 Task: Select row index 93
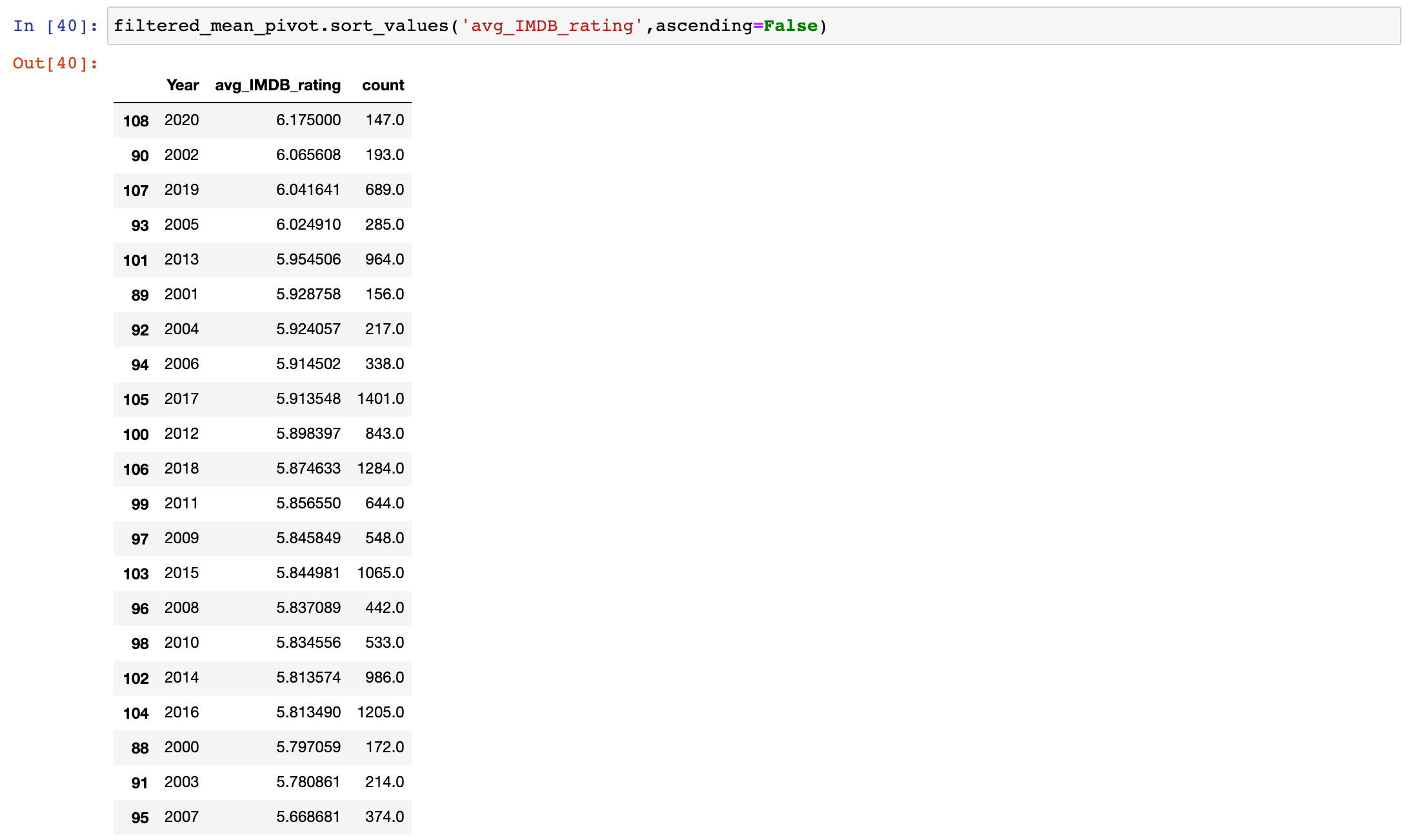coord(140,225)
